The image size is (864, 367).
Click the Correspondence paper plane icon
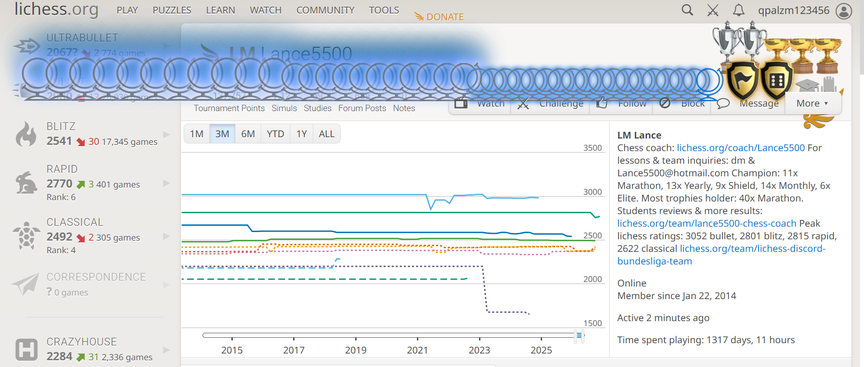pyautogui.click(x=26, y=284)
